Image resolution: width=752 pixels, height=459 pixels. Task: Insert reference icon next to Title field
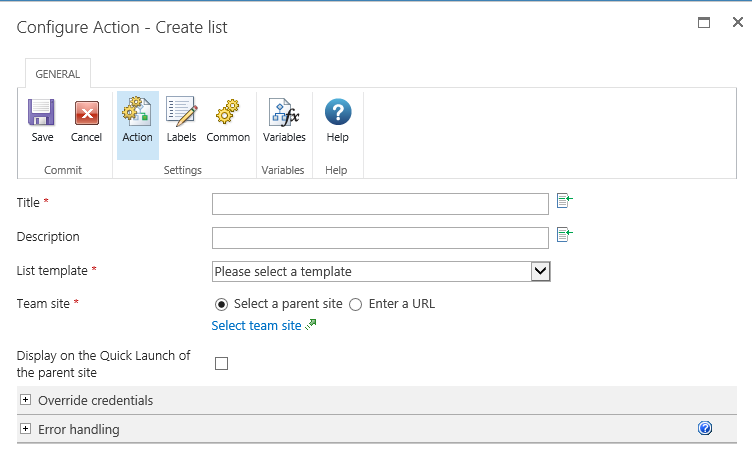tap(565, 201)
